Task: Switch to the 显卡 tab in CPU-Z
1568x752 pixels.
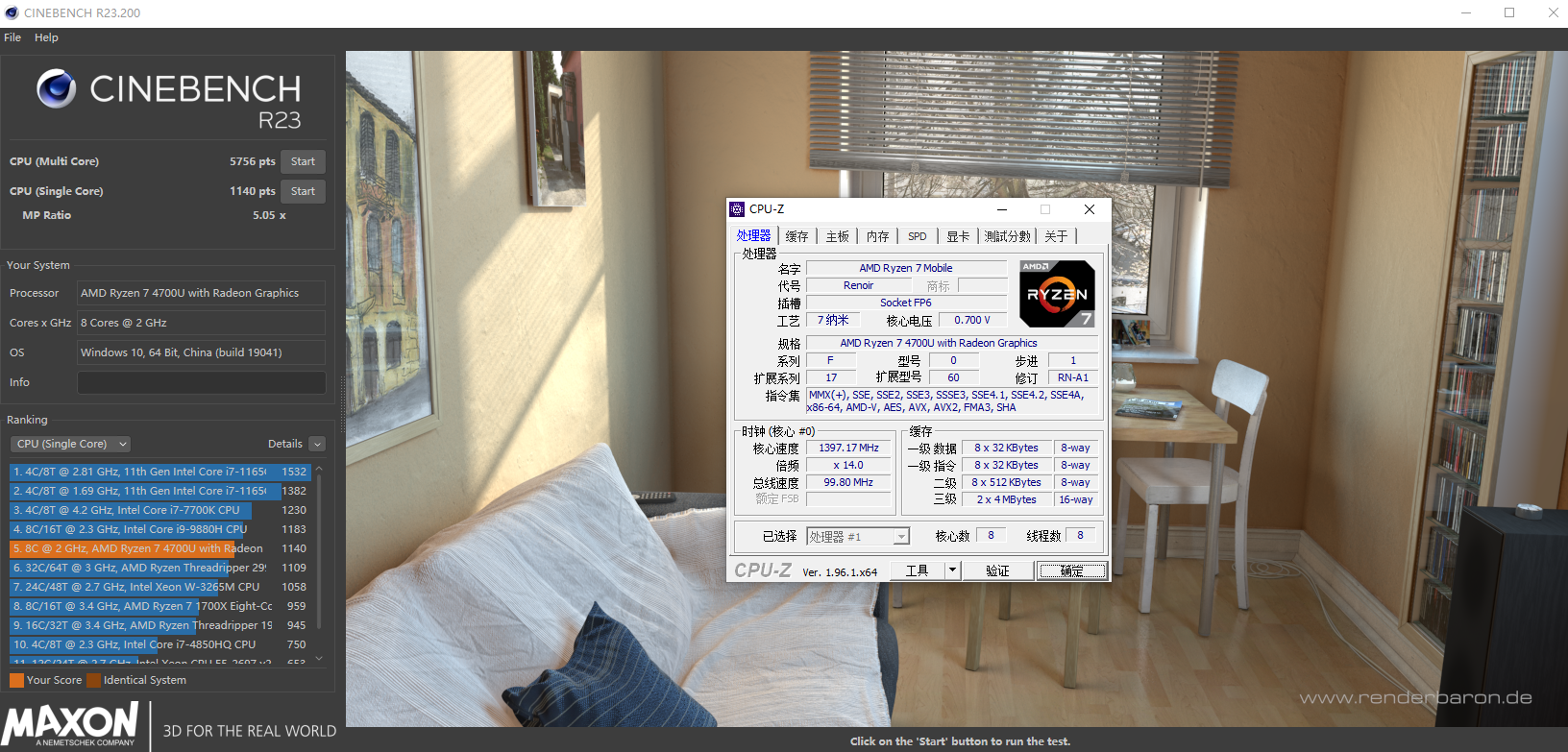Action: [958, 236]
